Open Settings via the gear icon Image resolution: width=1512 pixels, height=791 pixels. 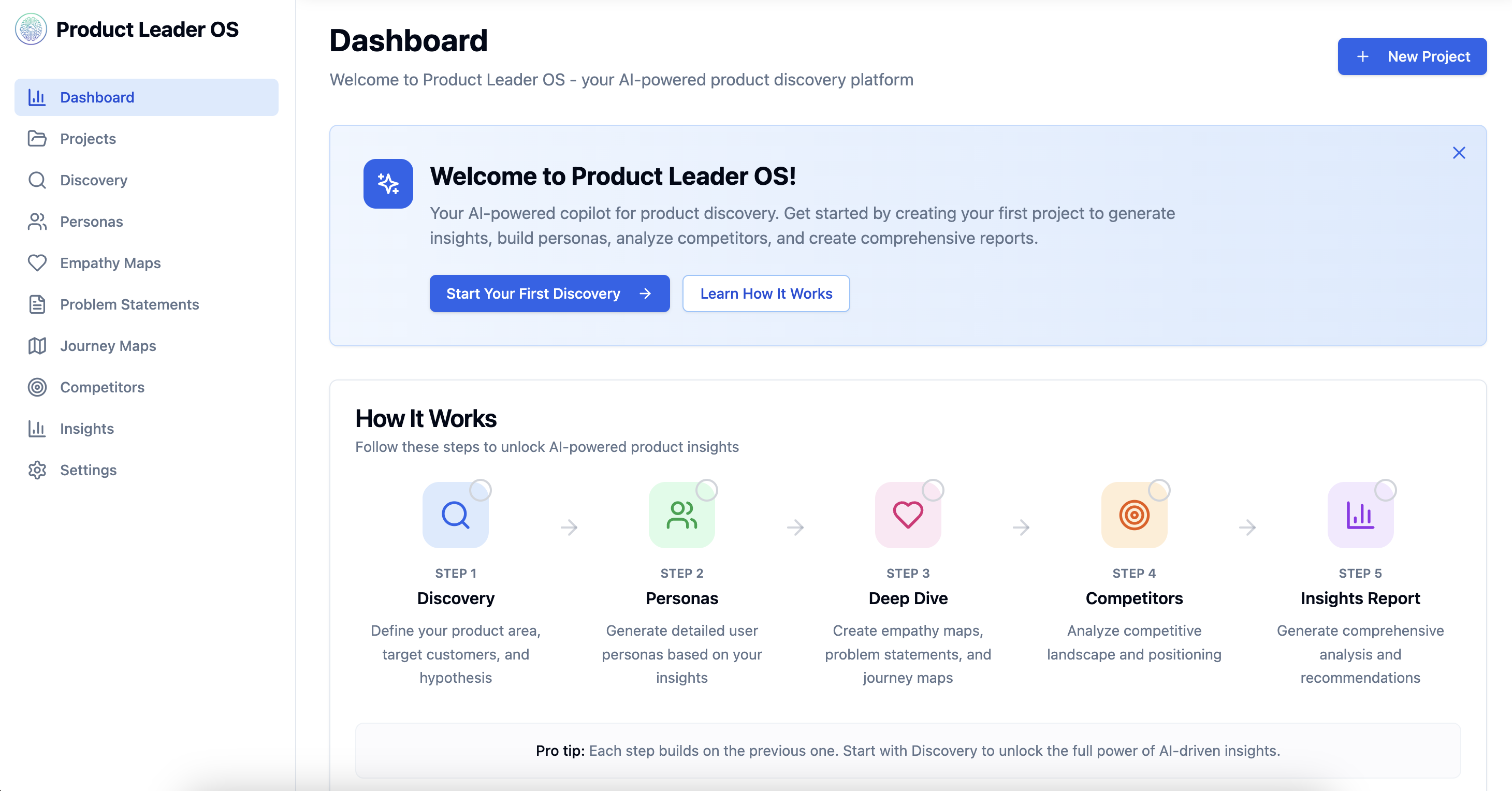pos(37,470)
